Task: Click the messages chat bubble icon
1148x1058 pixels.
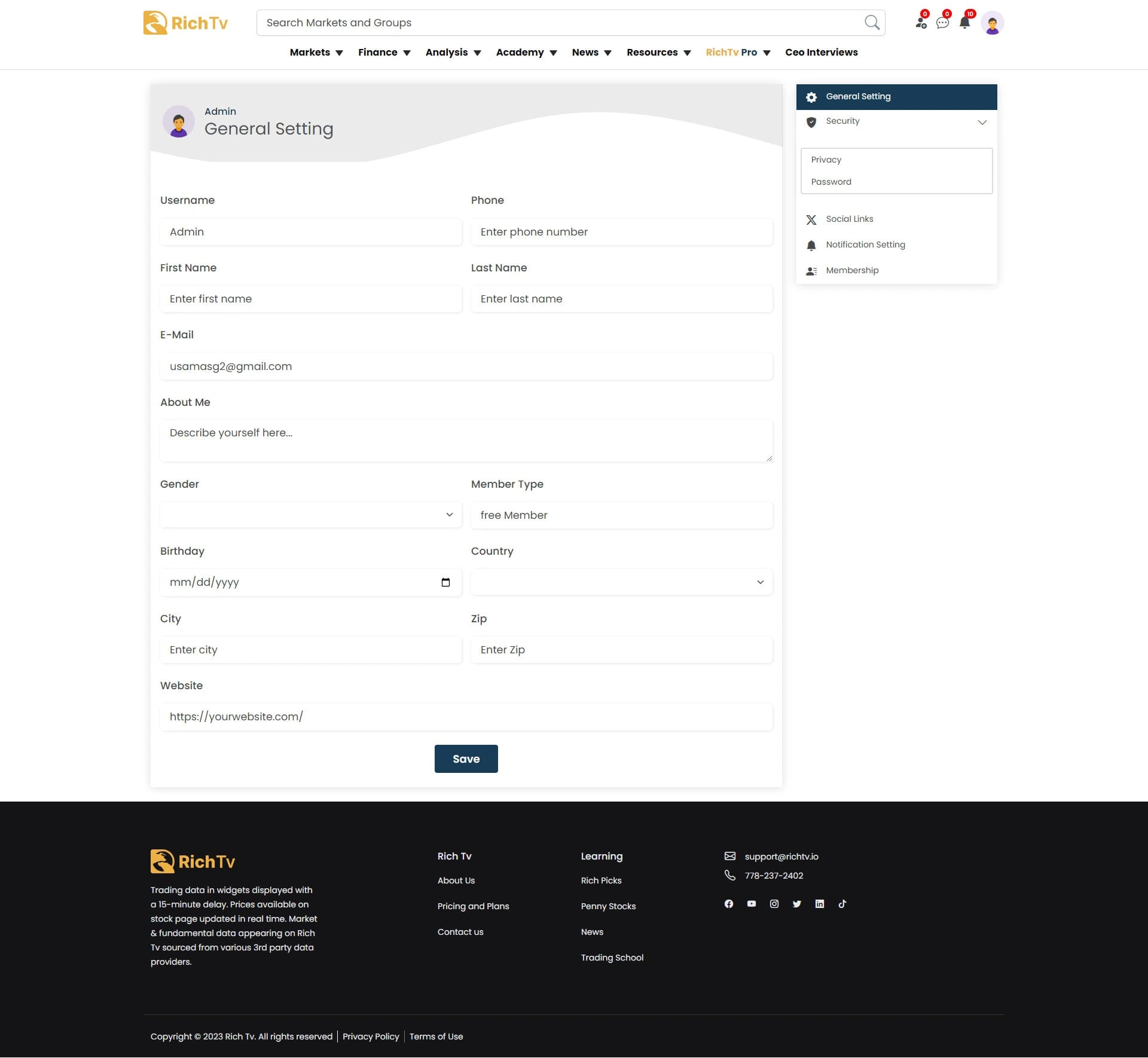Action: (942, 23)
